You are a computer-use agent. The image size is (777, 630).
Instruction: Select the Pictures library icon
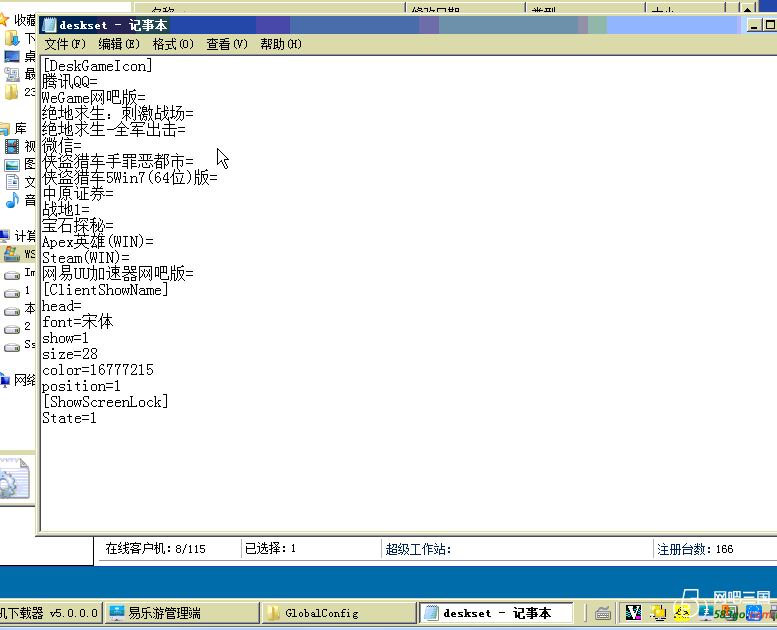(12, 165)
